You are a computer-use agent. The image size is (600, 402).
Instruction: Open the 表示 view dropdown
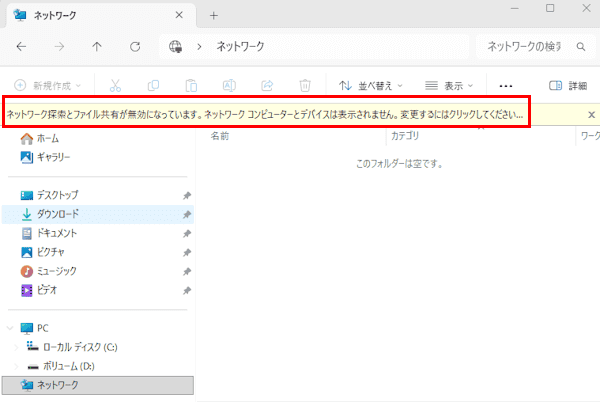(x=449, y=86)
